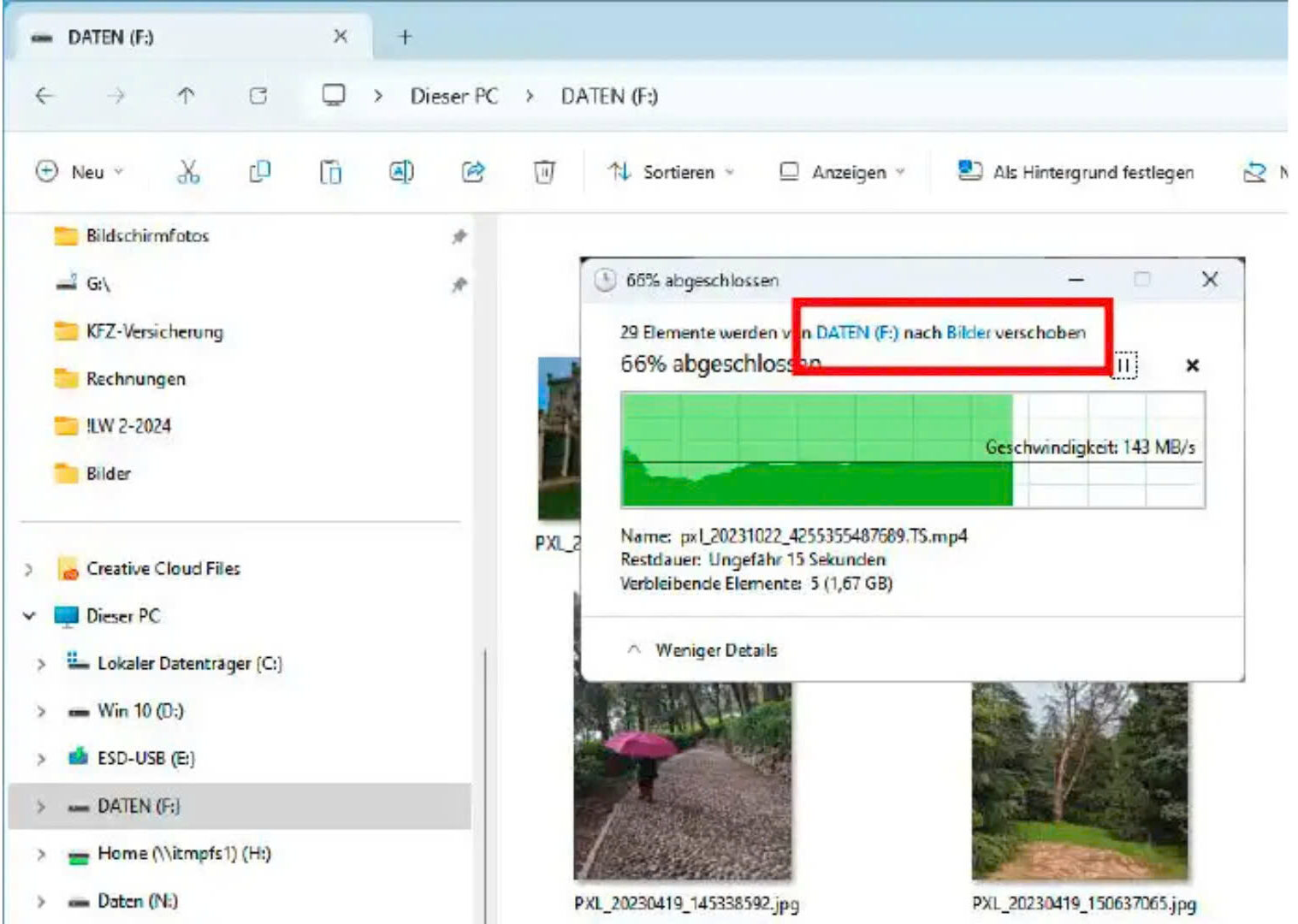The width and height of the screenshot is (1298, 924).
Task: Pause the file move operation
Action: pyautogui.click(x=1123, y=365)
